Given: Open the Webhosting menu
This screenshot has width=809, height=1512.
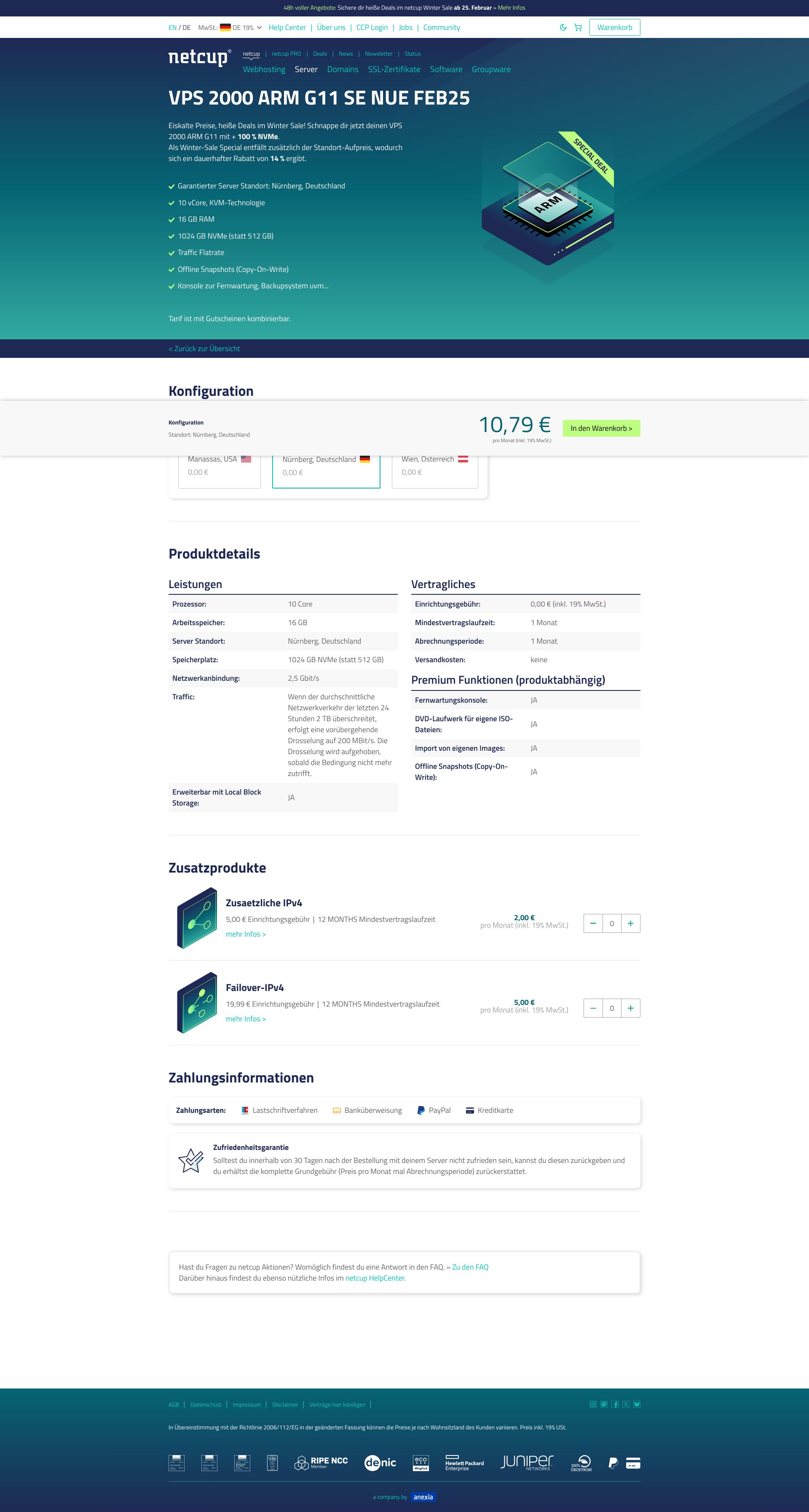Looking at the screenshot, I should tap(264, 69).
